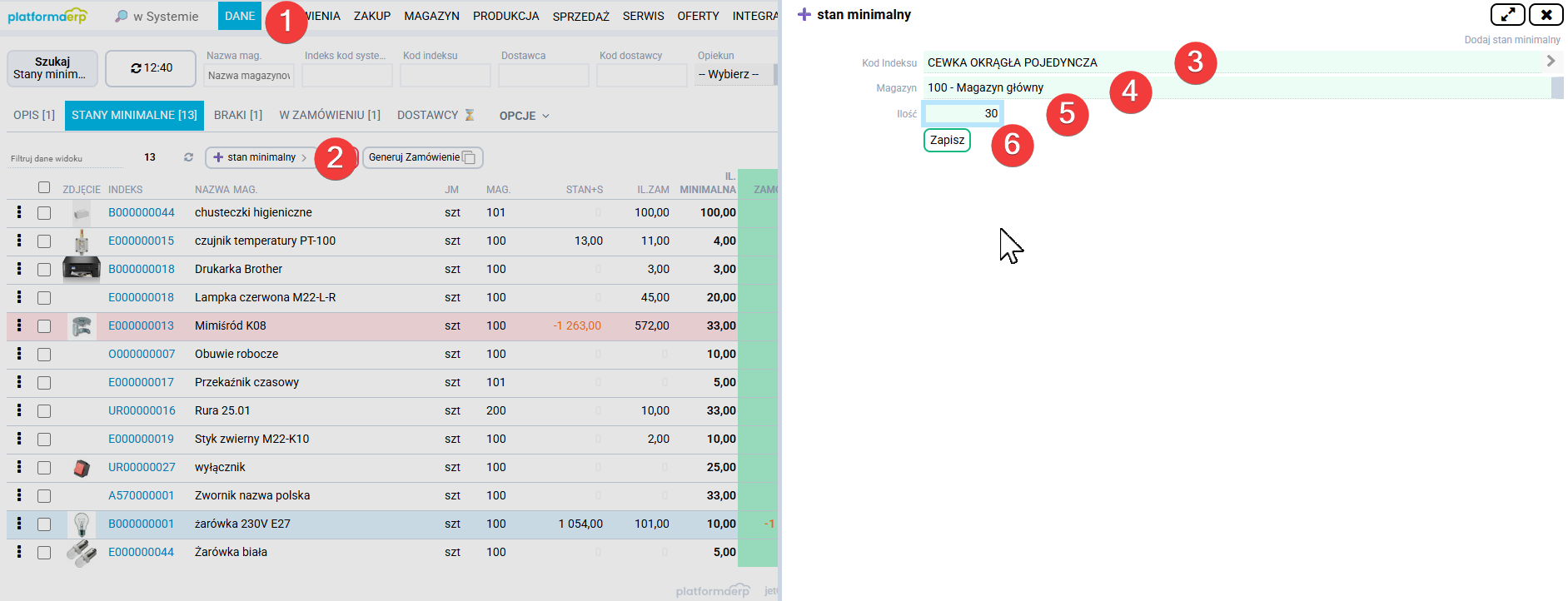Check the box for czujnik temperatury PT-100
Screen dimensions: 1568x601
pos(44,241)
